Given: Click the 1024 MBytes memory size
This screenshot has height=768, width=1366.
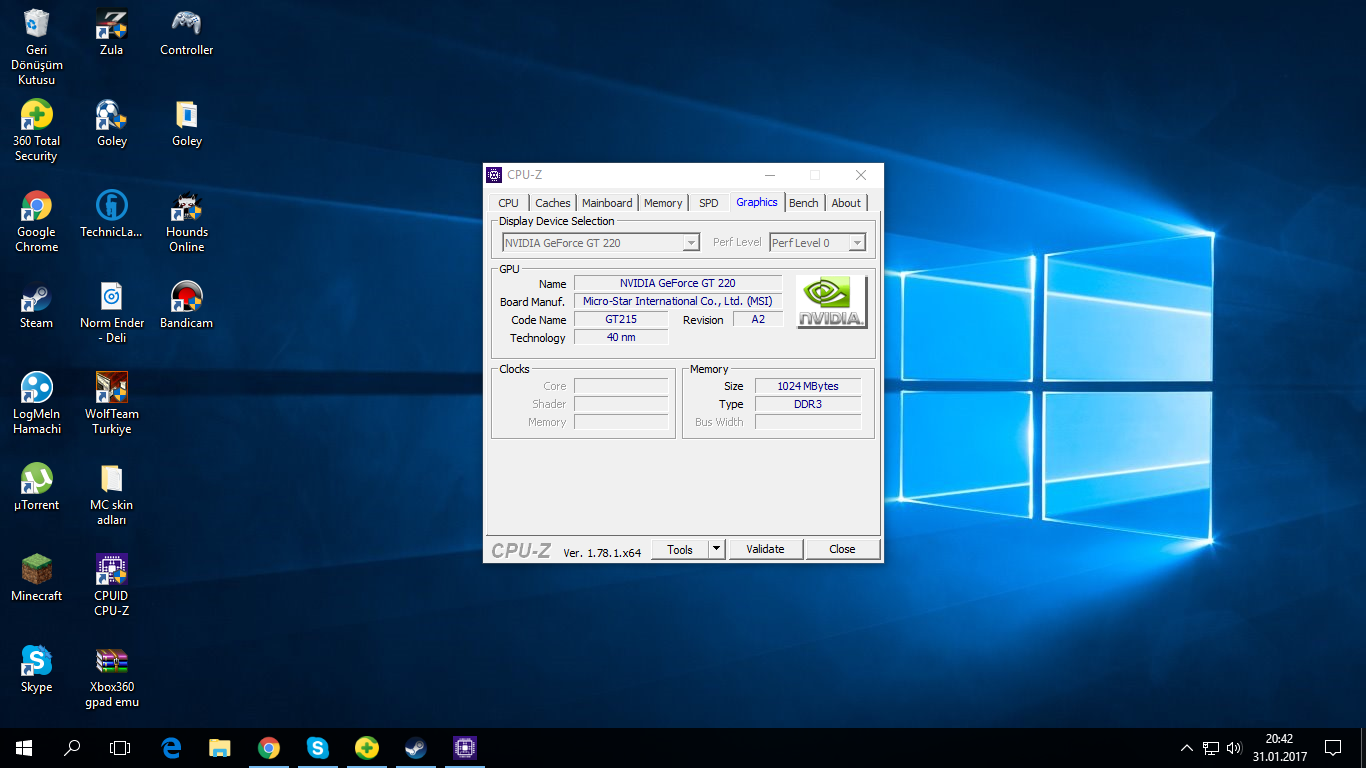Looking at the screenshot, I should (808, 386).
